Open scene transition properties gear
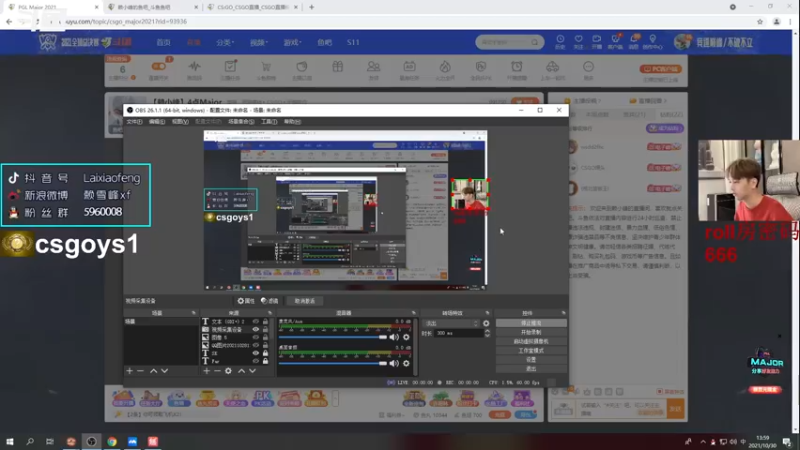 (x=486, y=323)
